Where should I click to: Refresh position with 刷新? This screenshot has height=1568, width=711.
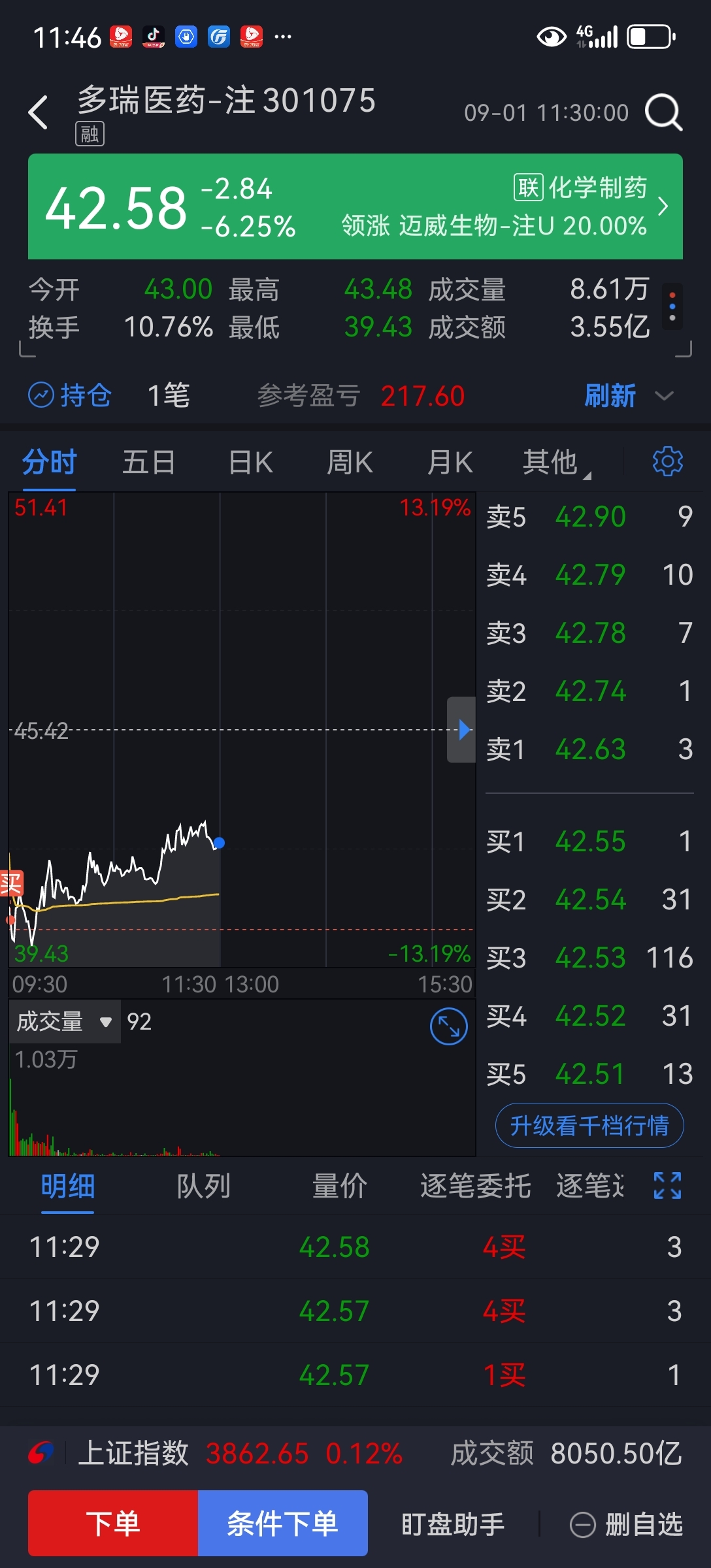(x=610, y=395)
